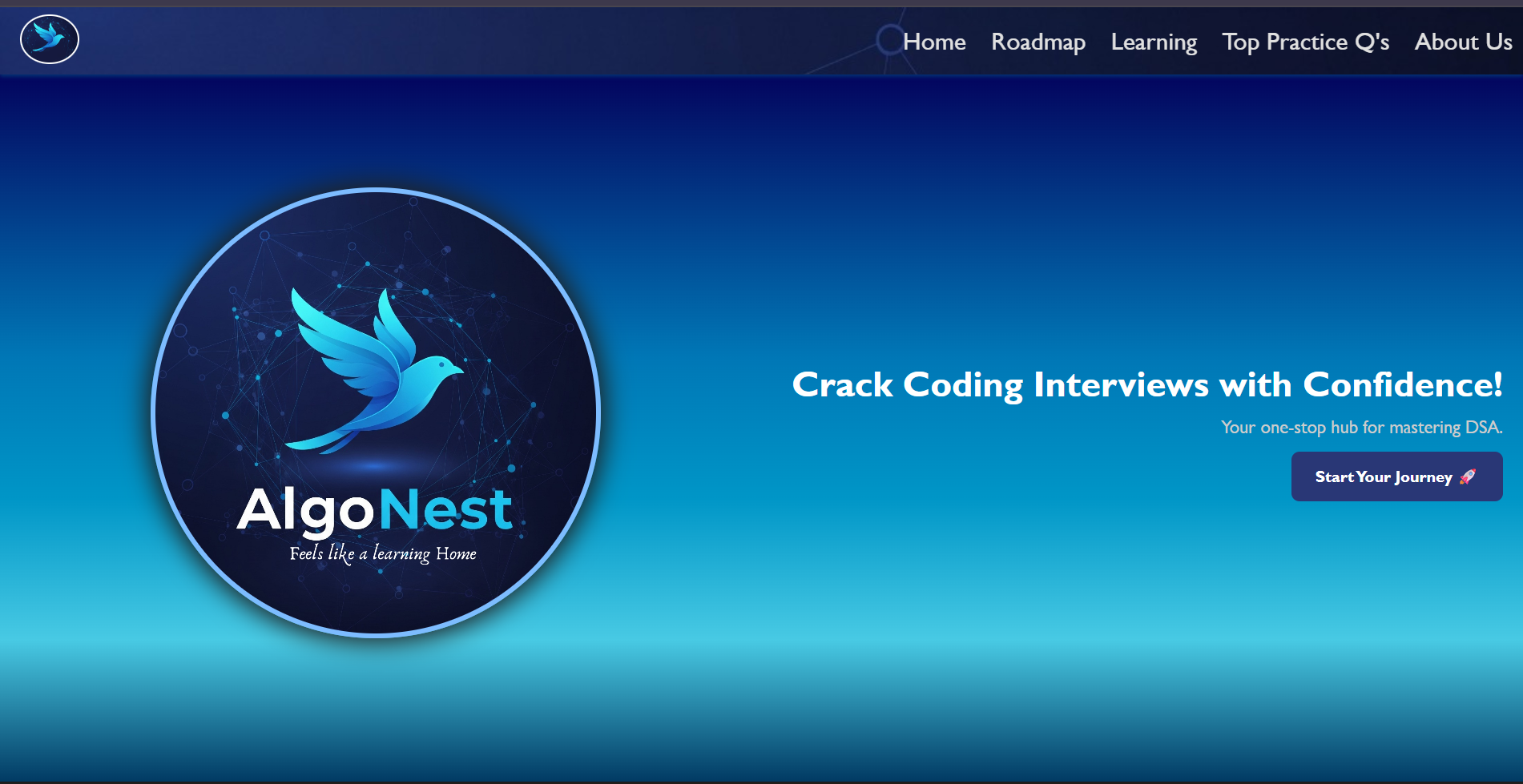Click the blue 'Nest' wordmark text

click(x=445, y=510)
